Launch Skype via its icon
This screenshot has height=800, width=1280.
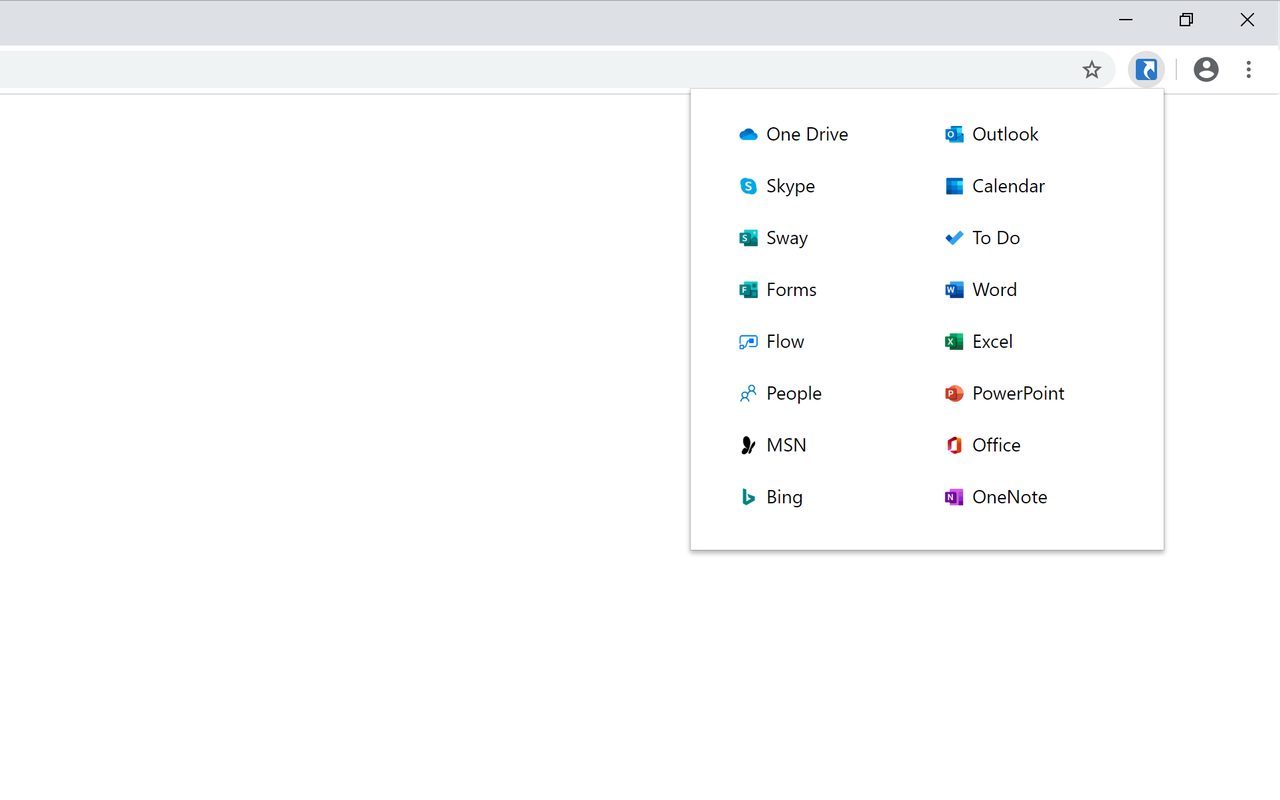pos(748,186)
